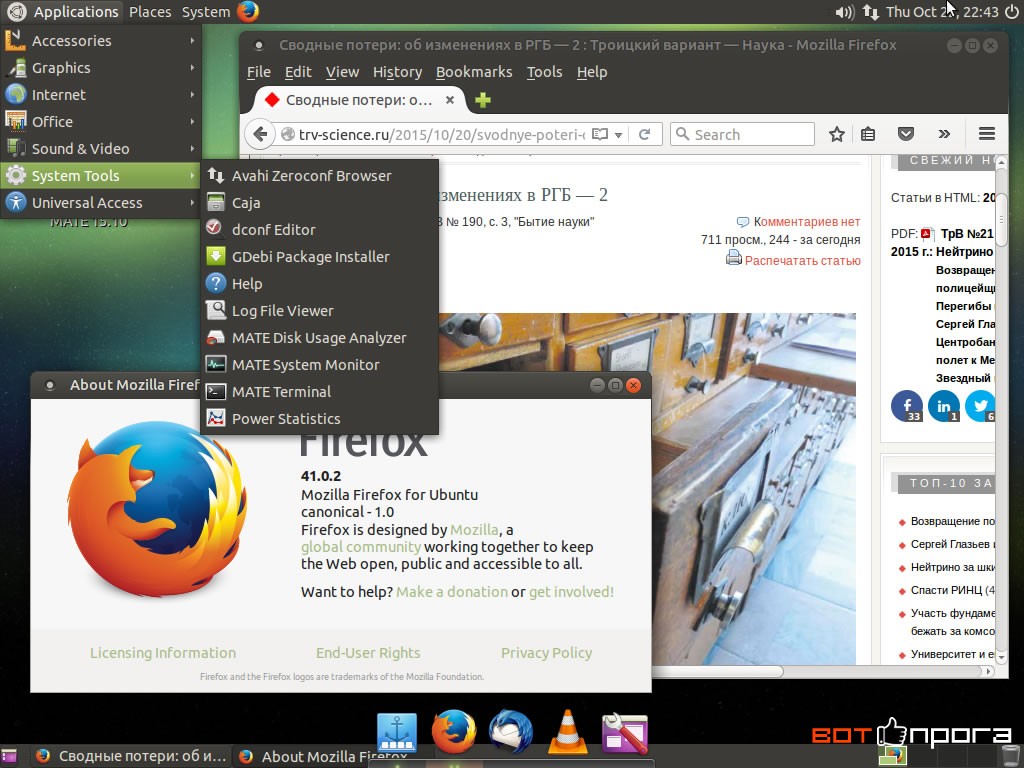Click the printer icon beside Распечатать статью
This screenshot has height=768, width=1024.
coord(733,258)
